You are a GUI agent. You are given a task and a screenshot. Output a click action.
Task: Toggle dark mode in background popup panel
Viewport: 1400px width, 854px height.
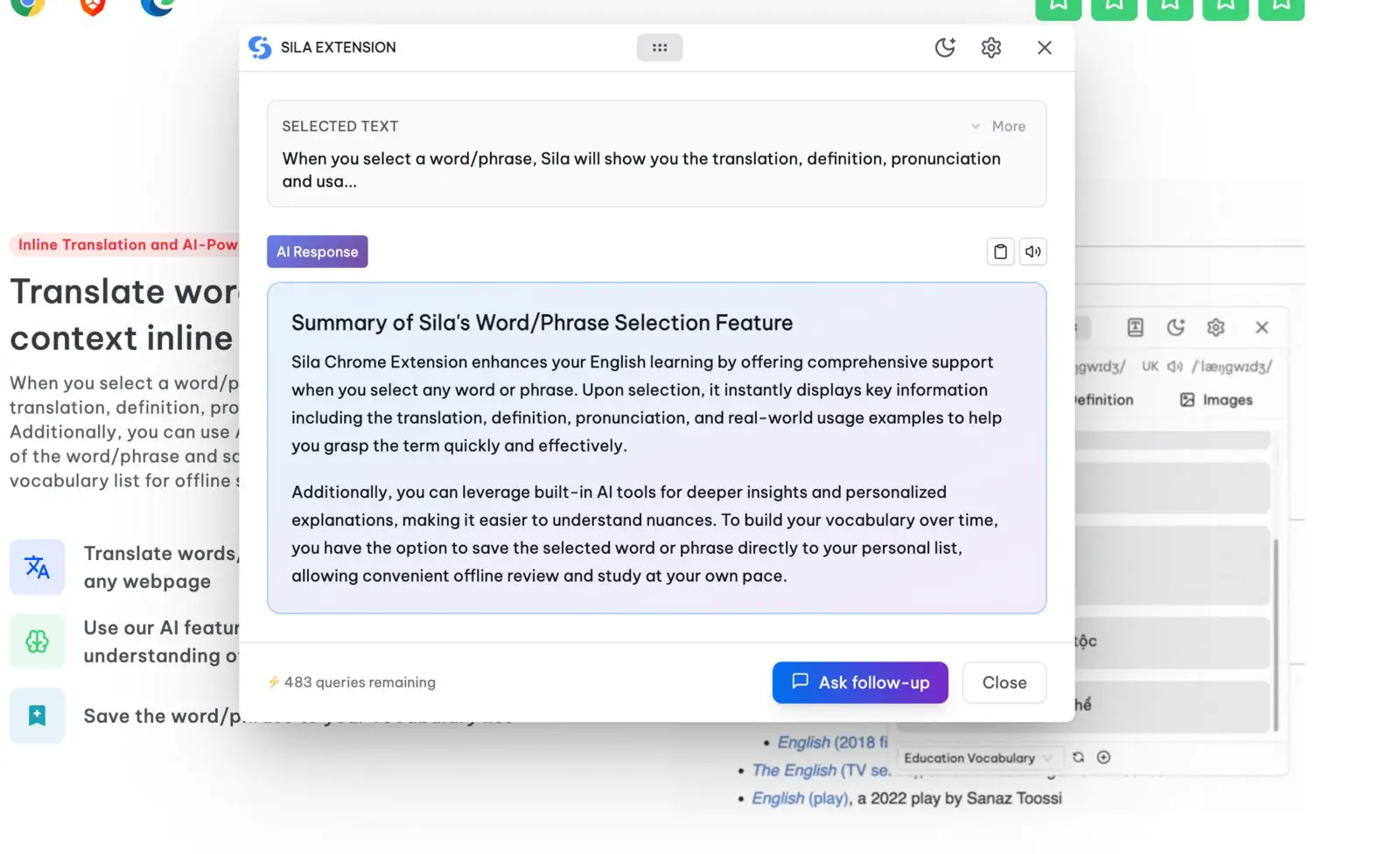coord(1175,327)
